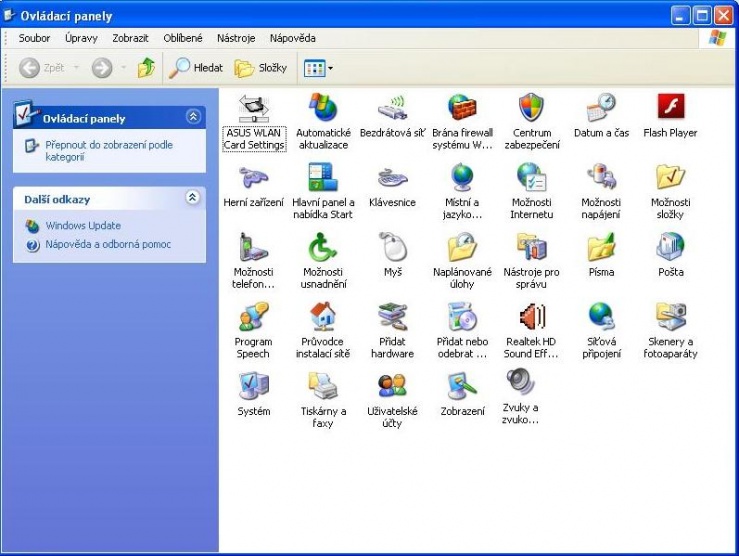Open the Flash Player control panel icon
739x556 pixels.
pyautogui.click(x=670, y=108)
